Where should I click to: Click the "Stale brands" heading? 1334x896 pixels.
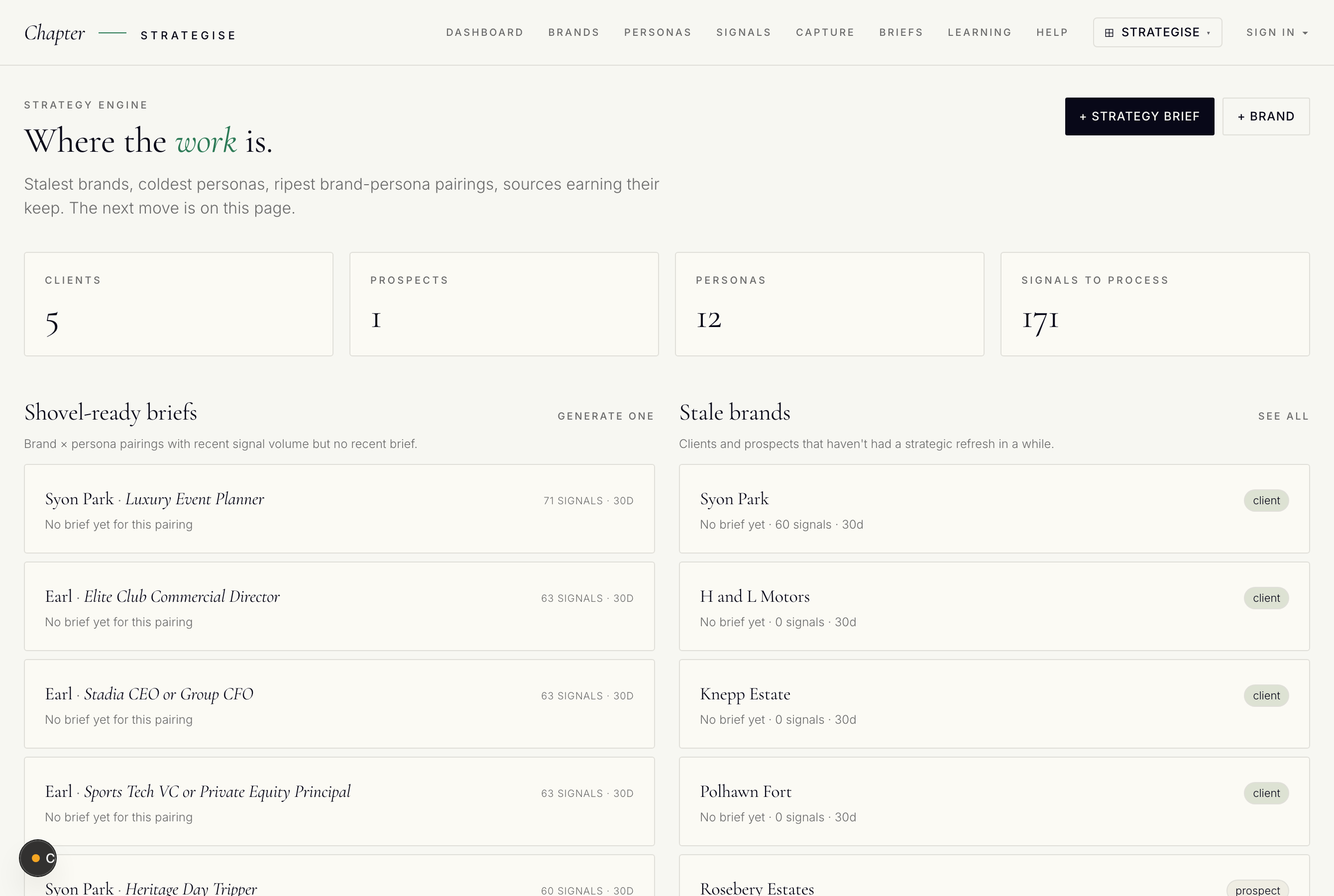click(734, 413)
